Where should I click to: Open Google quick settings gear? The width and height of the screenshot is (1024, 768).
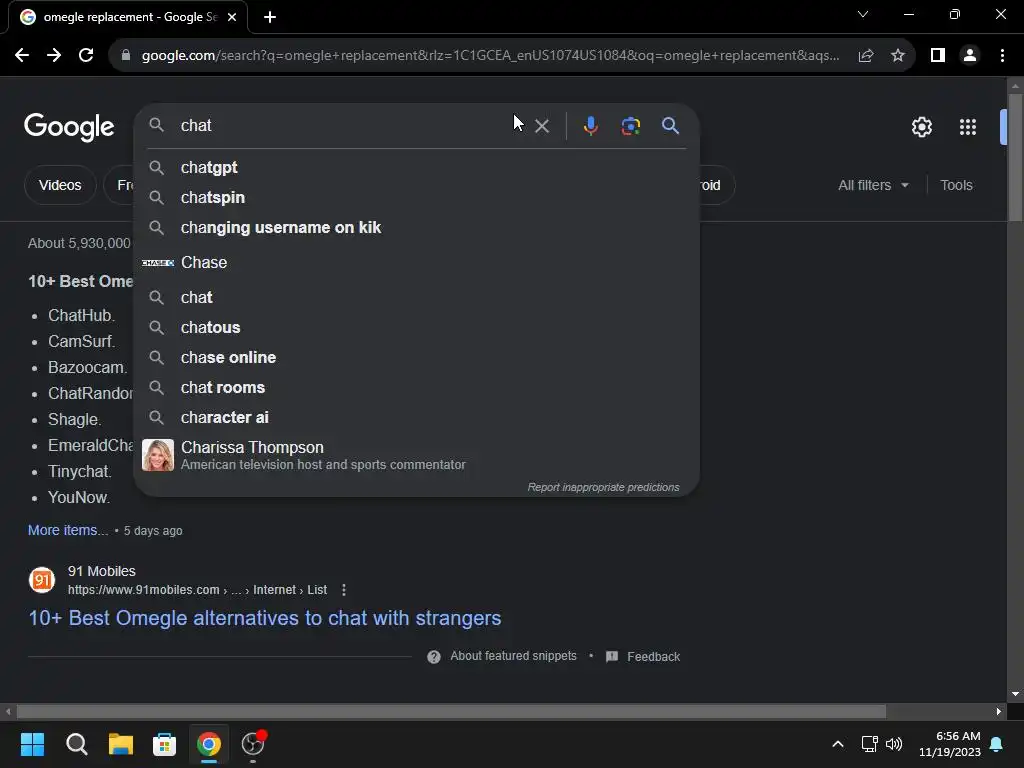921,127
